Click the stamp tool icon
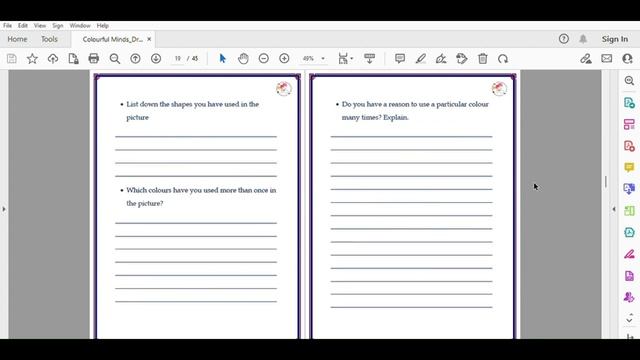The height and width of the screenshot is (360, 640). pyautogui.click(x=462, y=59)
